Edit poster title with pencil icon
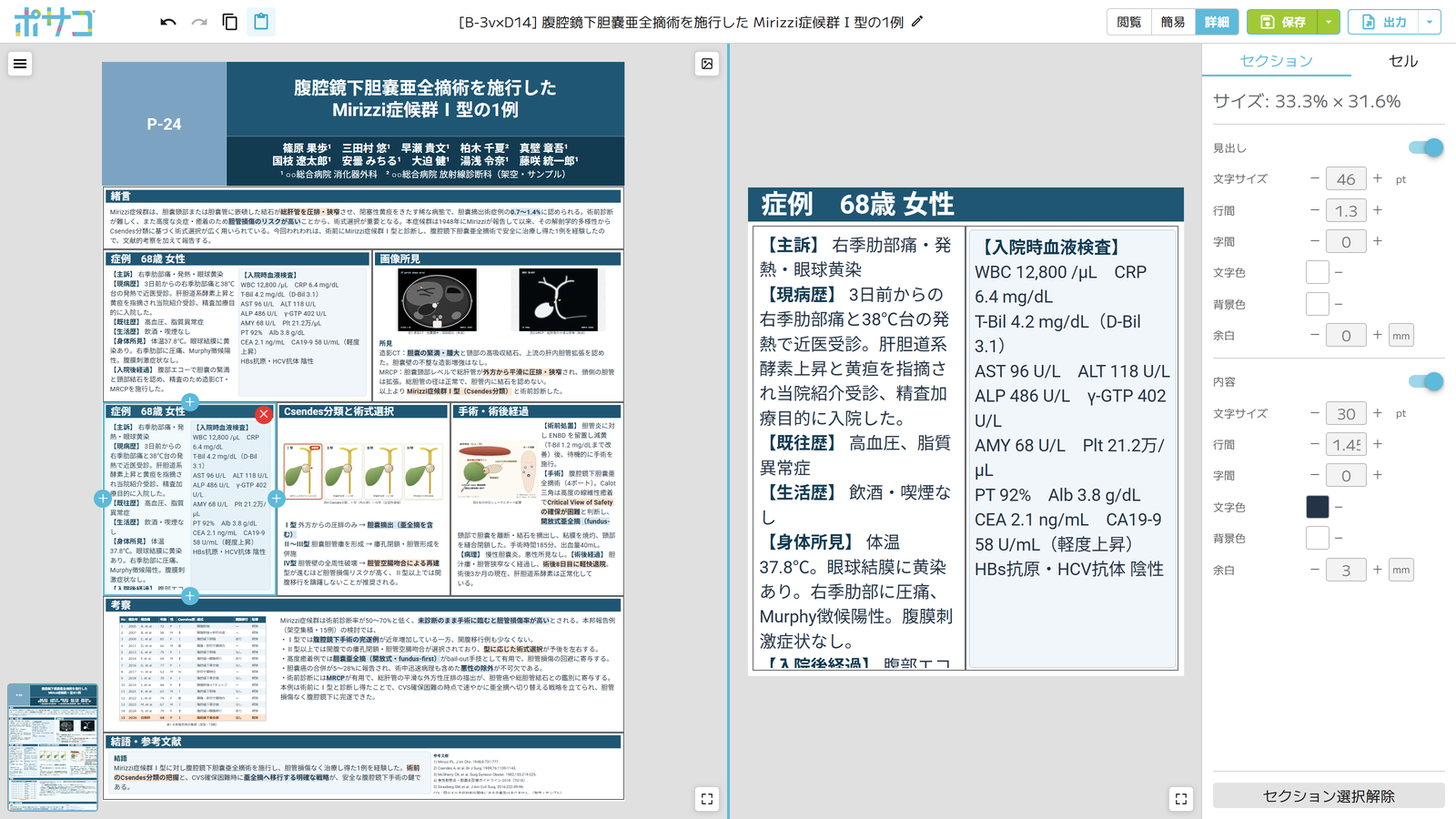The image size is (1456, 819). click(917, 21)
